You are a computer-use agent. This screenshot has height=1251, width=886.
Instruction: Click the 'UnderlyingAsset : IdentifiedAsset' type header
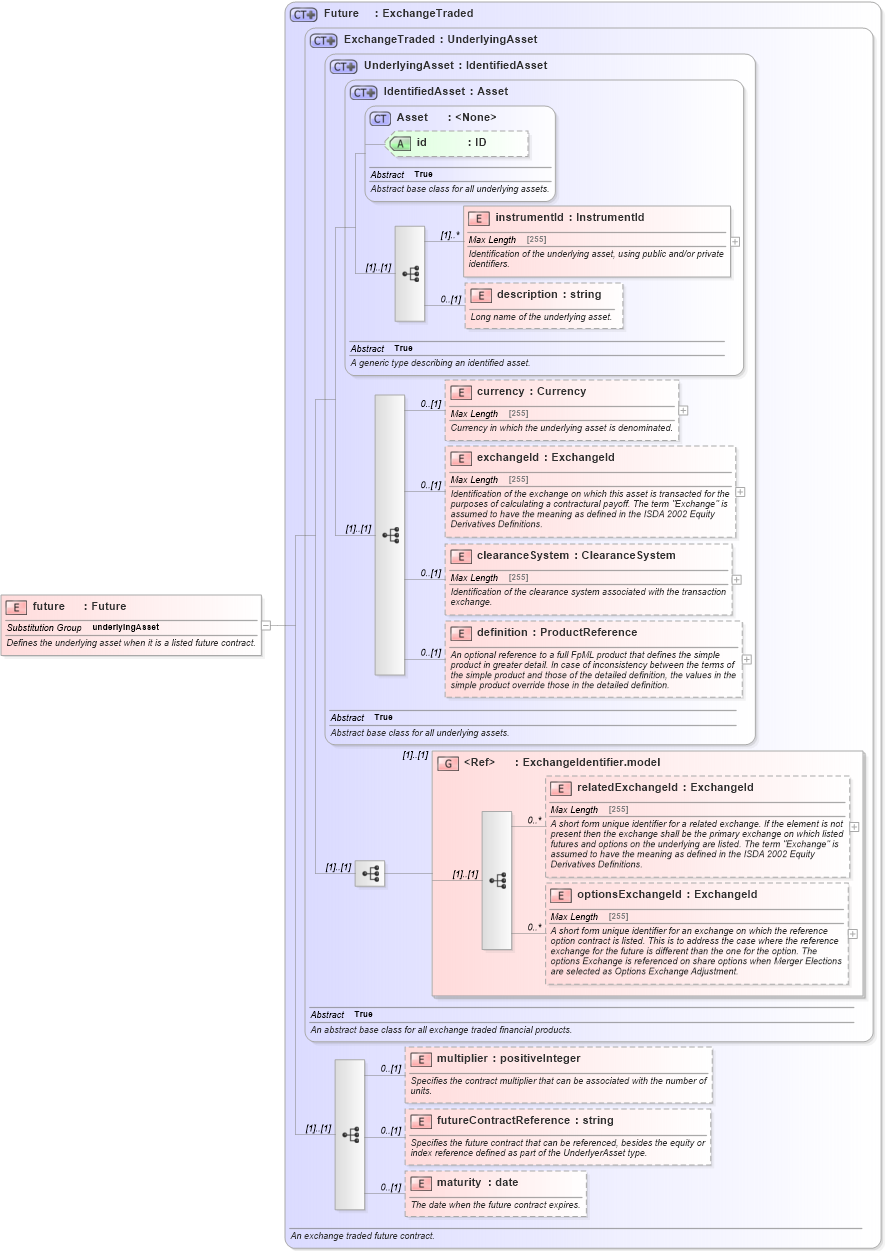[x=455, y=66]
